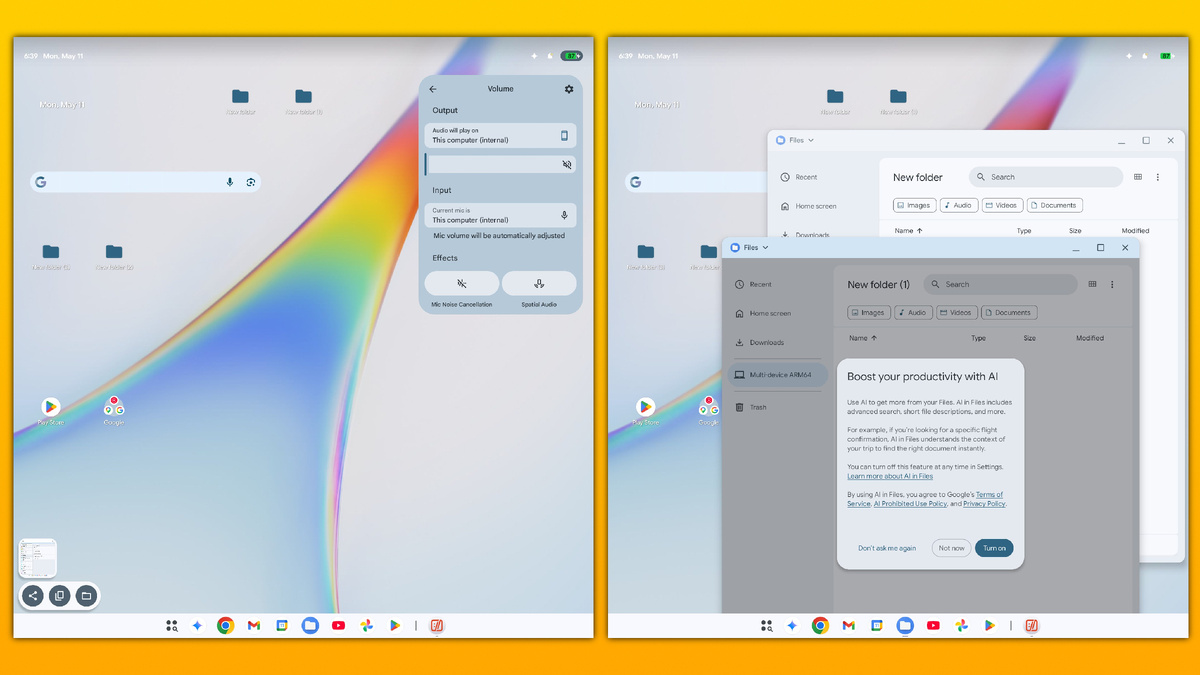Toggle the Documents filter chip in New folder (1) window
The height and width of the screenshot is (675, 1200).
pos(1008,312)
